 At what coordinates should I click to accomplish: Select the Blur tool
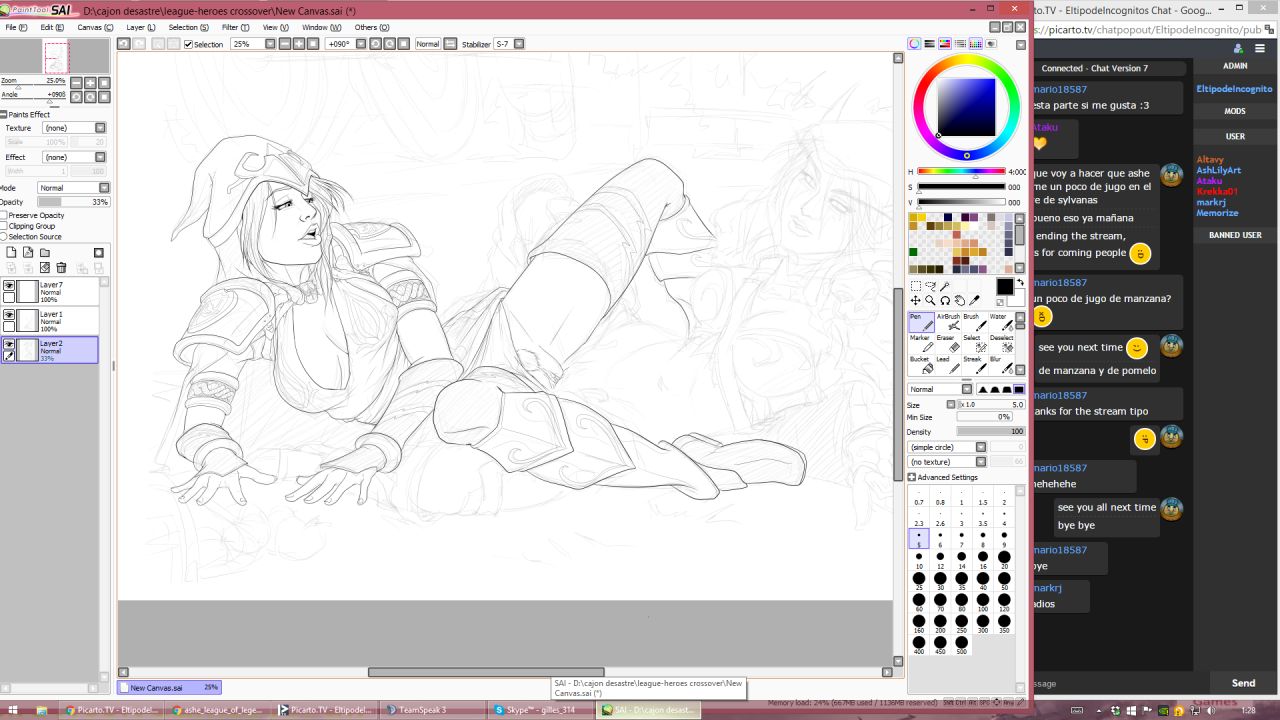(x=1002, y=366)
